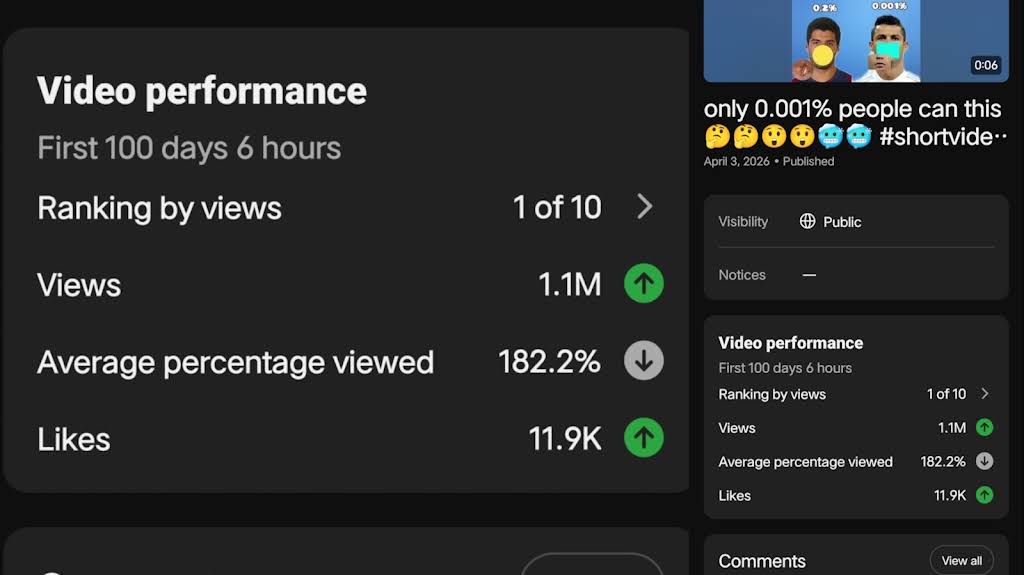
Task: Expand Ranking by views chevron in small sidebar card
Action: 985,393
